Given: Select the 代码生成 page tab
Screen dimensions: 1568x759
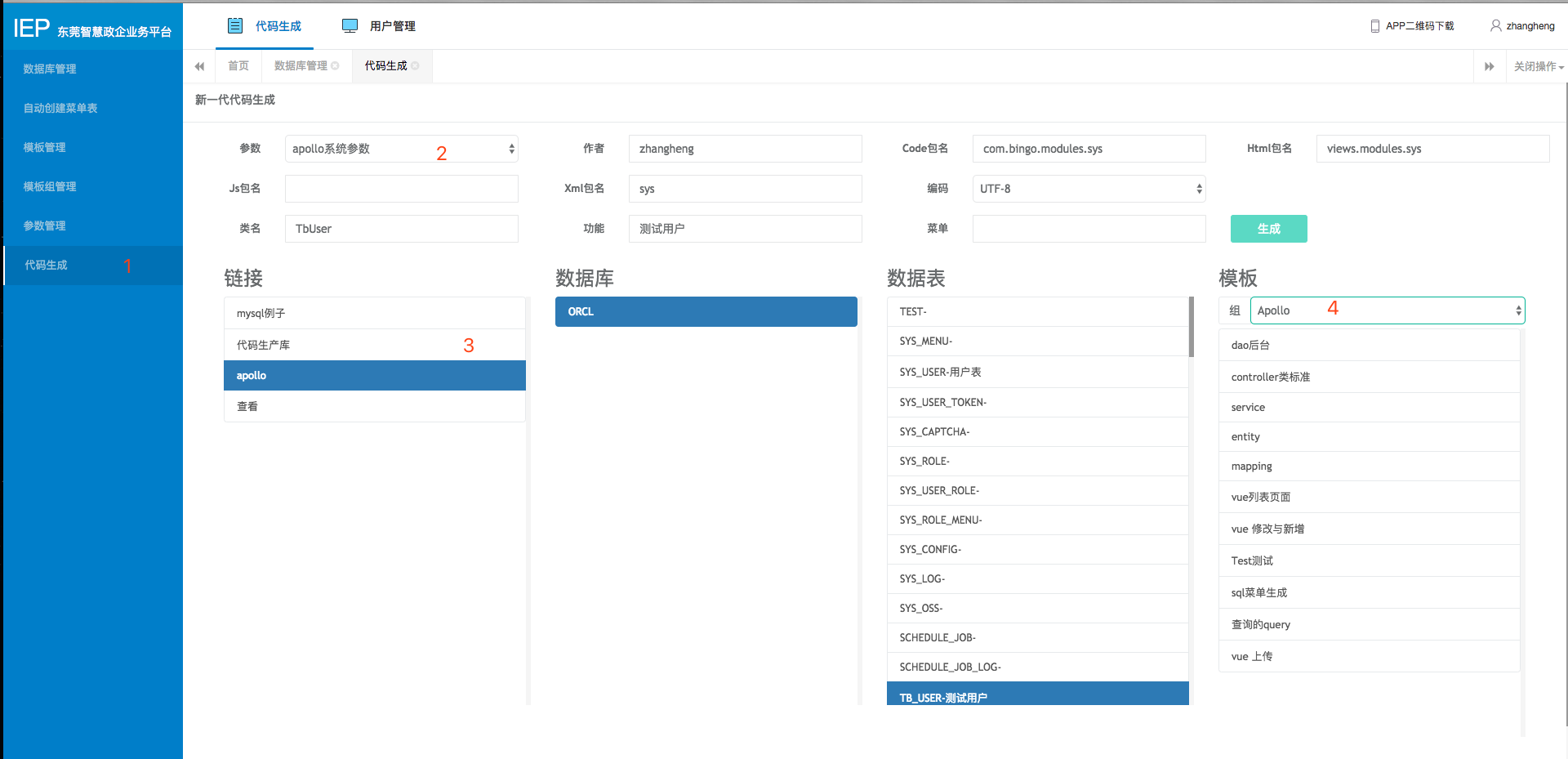Looking at the screenshot, I should [385, 66].
